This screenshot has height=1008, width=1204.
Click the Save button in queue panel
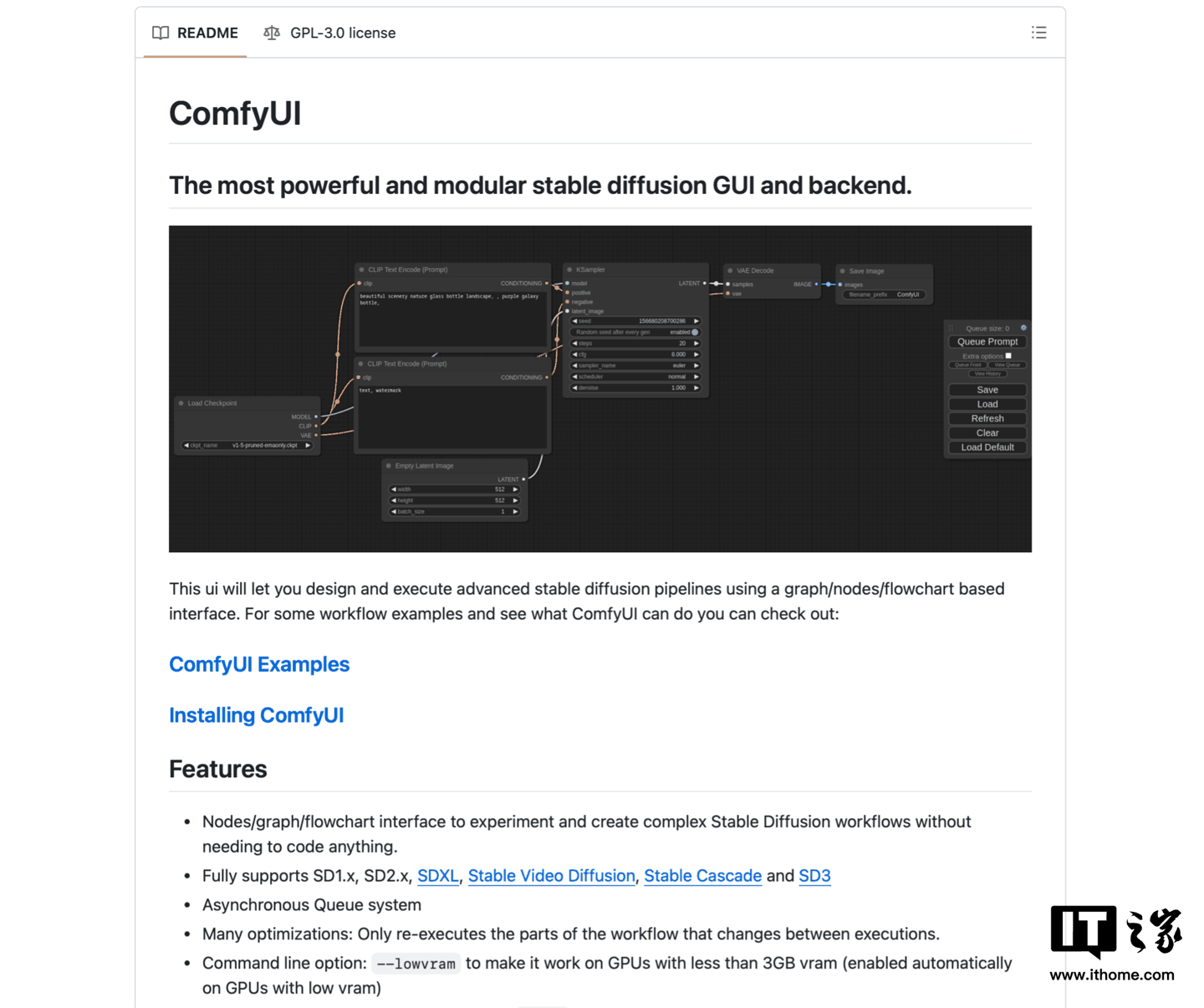tap(987, 390)
